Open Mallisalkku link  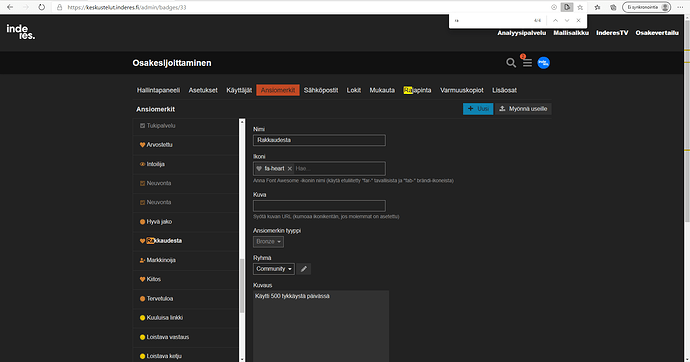(571, 33)
